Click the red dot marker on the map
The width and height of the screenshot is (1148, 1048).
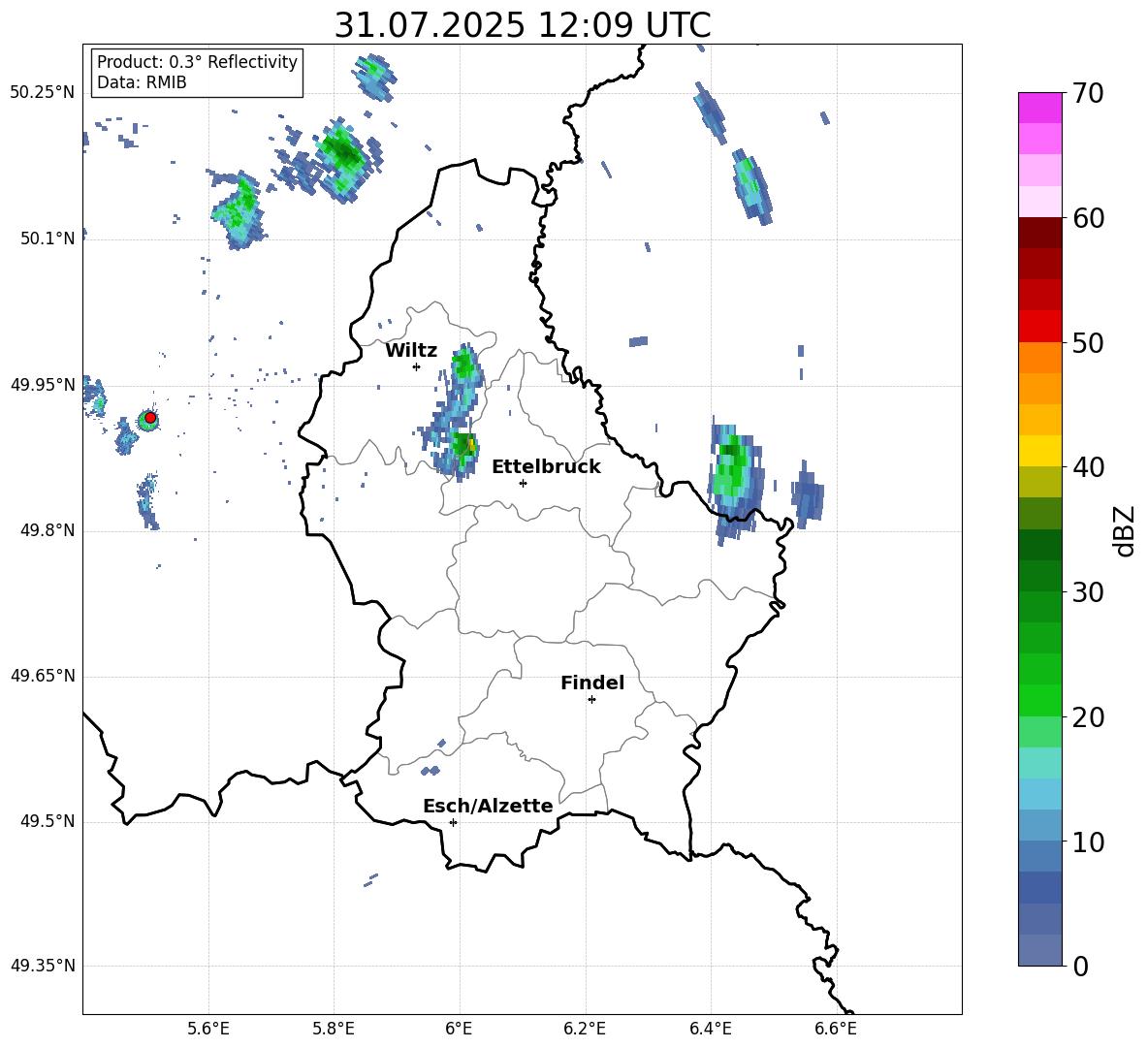coord(150,418)
